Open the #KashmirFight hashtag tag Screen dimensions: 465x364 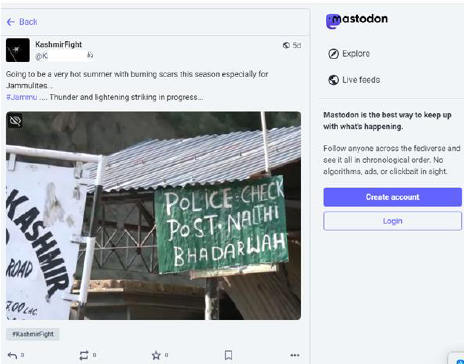click(x=33, y=334)
